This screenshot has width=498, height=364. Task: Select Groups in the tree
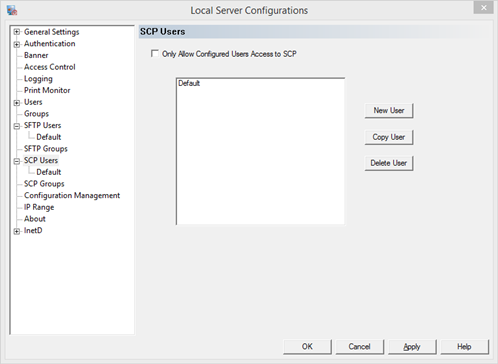coord(36,114)
